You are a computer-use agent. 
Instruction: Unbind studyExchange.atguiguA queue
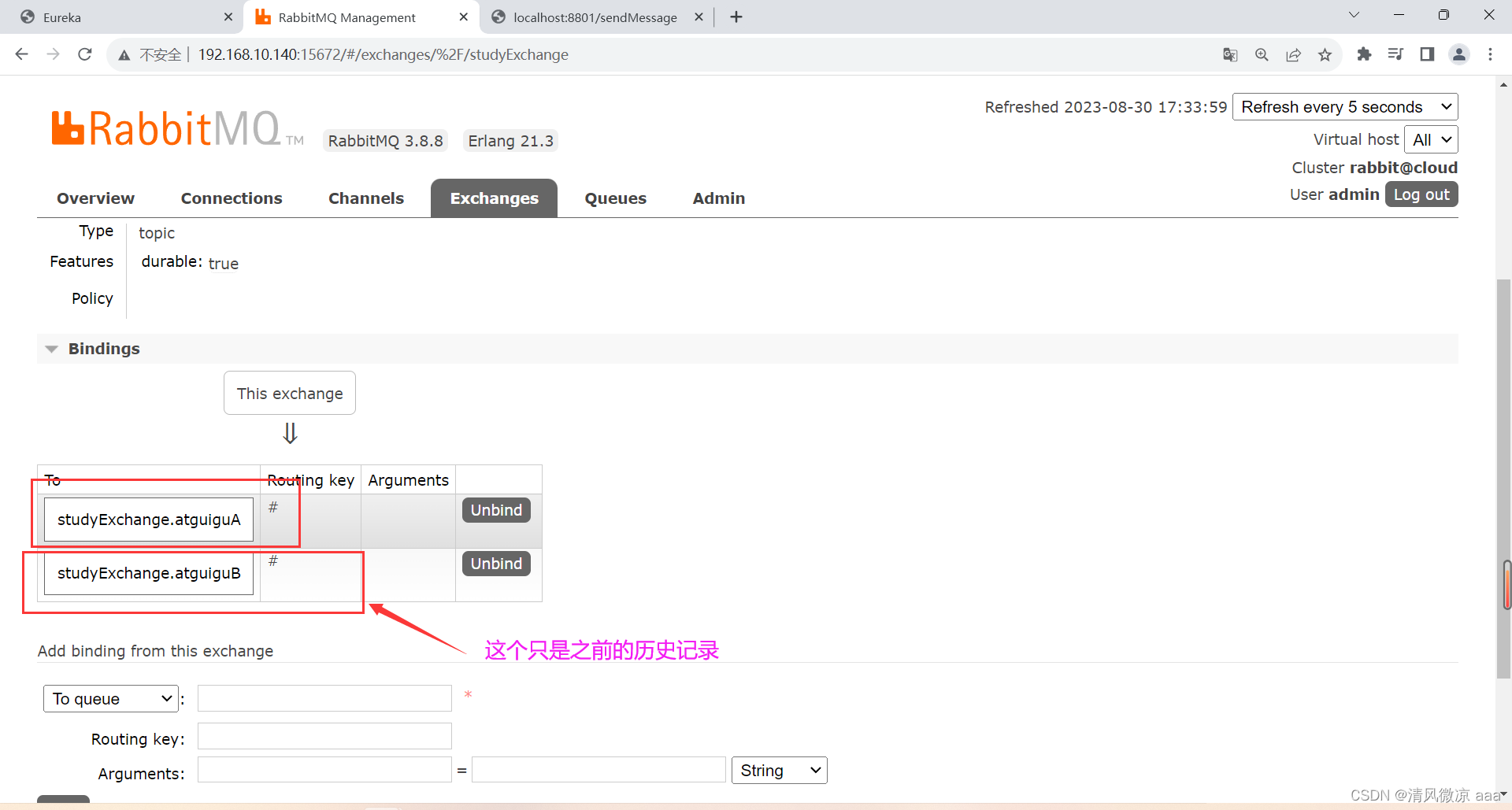pyautogui.click(x=496, y=510)
